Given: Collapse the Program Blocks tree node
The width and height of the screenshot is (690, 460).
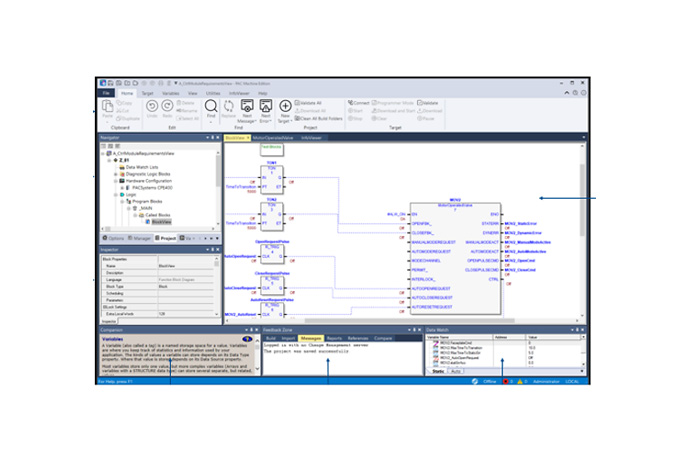Looking at the screenshot, I should (125, 200).
